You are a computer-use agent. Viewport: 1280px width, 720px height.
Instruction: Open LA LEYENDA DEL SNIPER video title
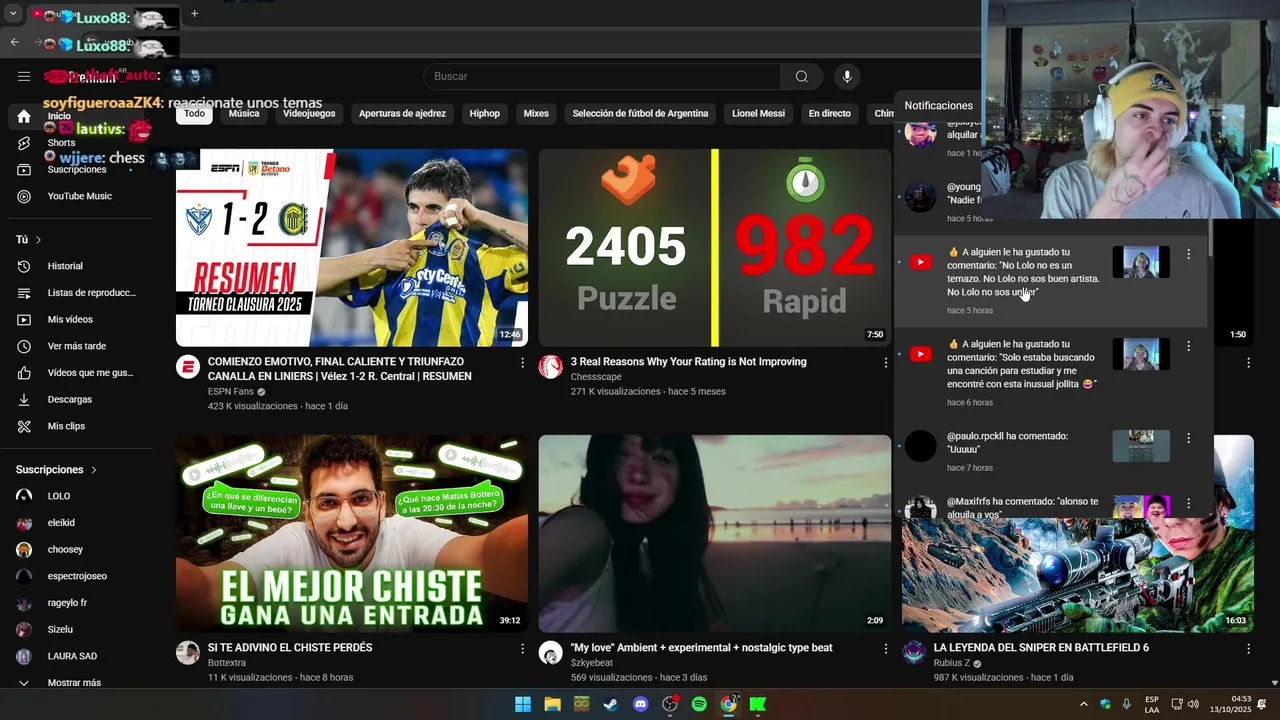click(1041, 648)
